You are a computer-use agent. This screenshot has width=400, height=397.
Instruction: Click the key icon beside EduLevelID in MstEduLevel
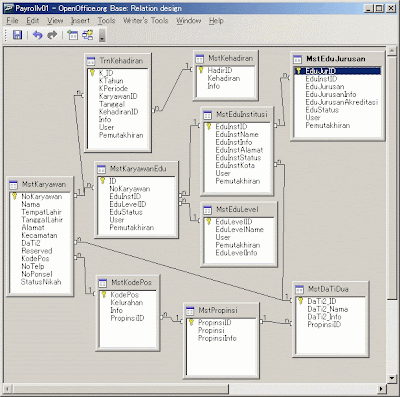click(209, 221)
